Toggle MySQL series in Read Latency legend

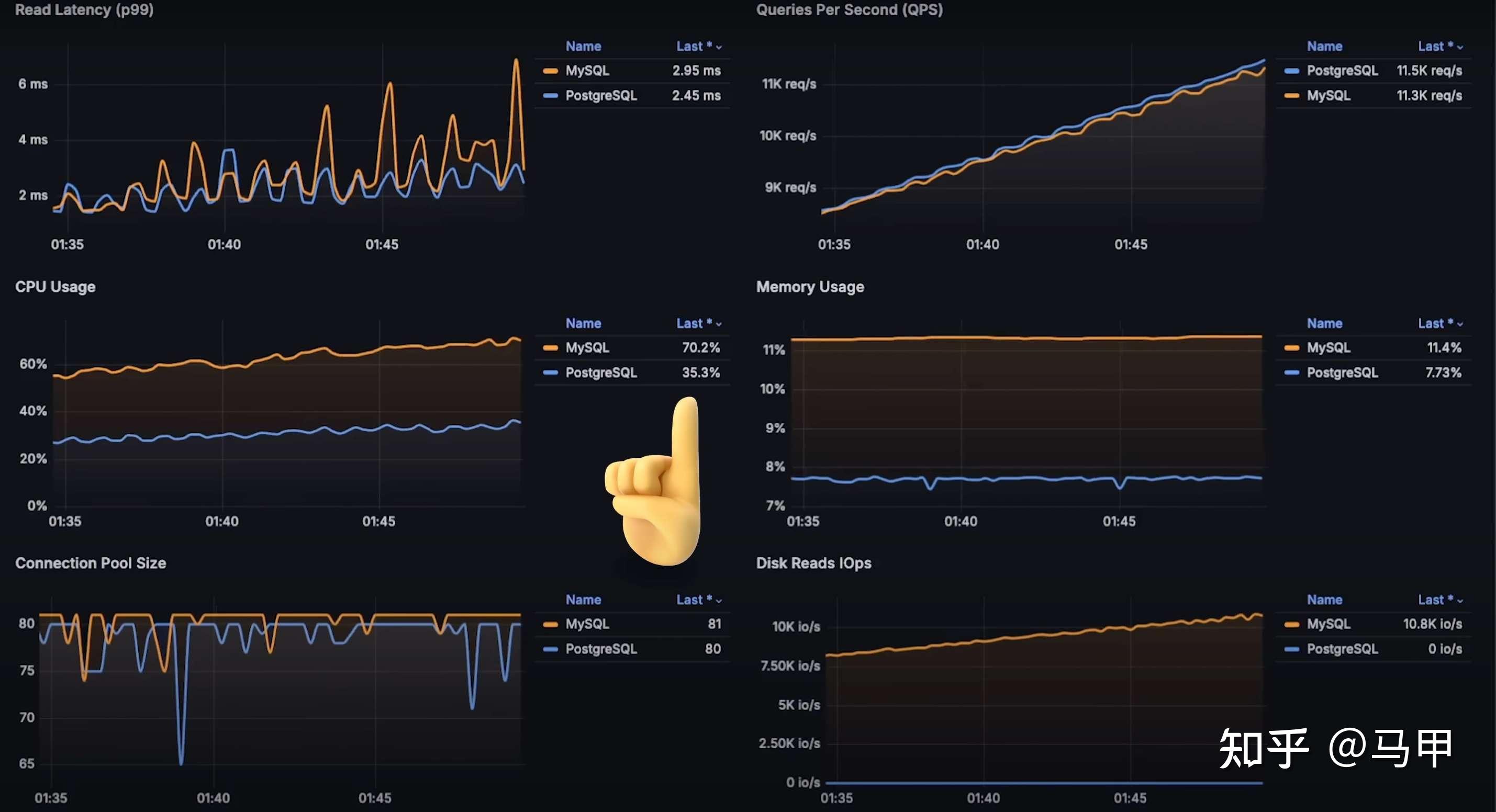coord(587,71)
